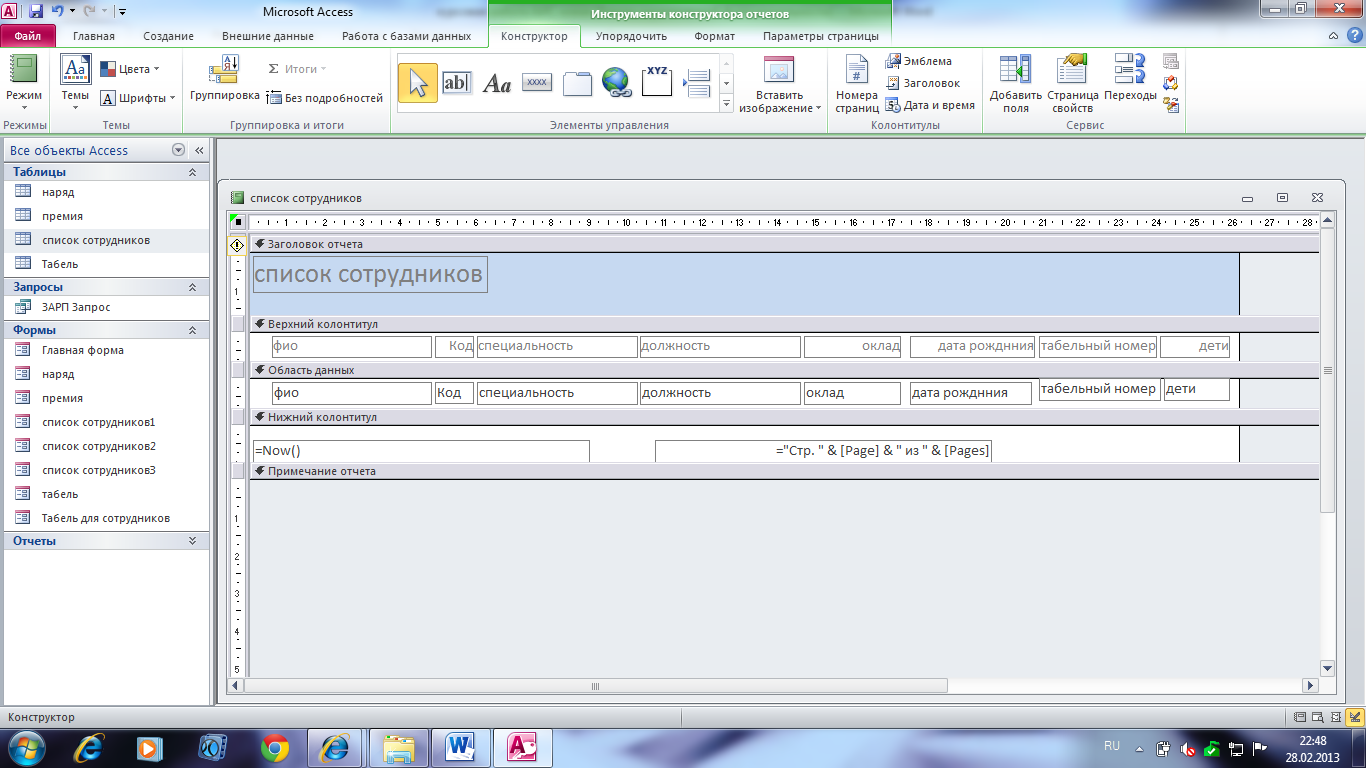Insert title using Заголовок

923,83
